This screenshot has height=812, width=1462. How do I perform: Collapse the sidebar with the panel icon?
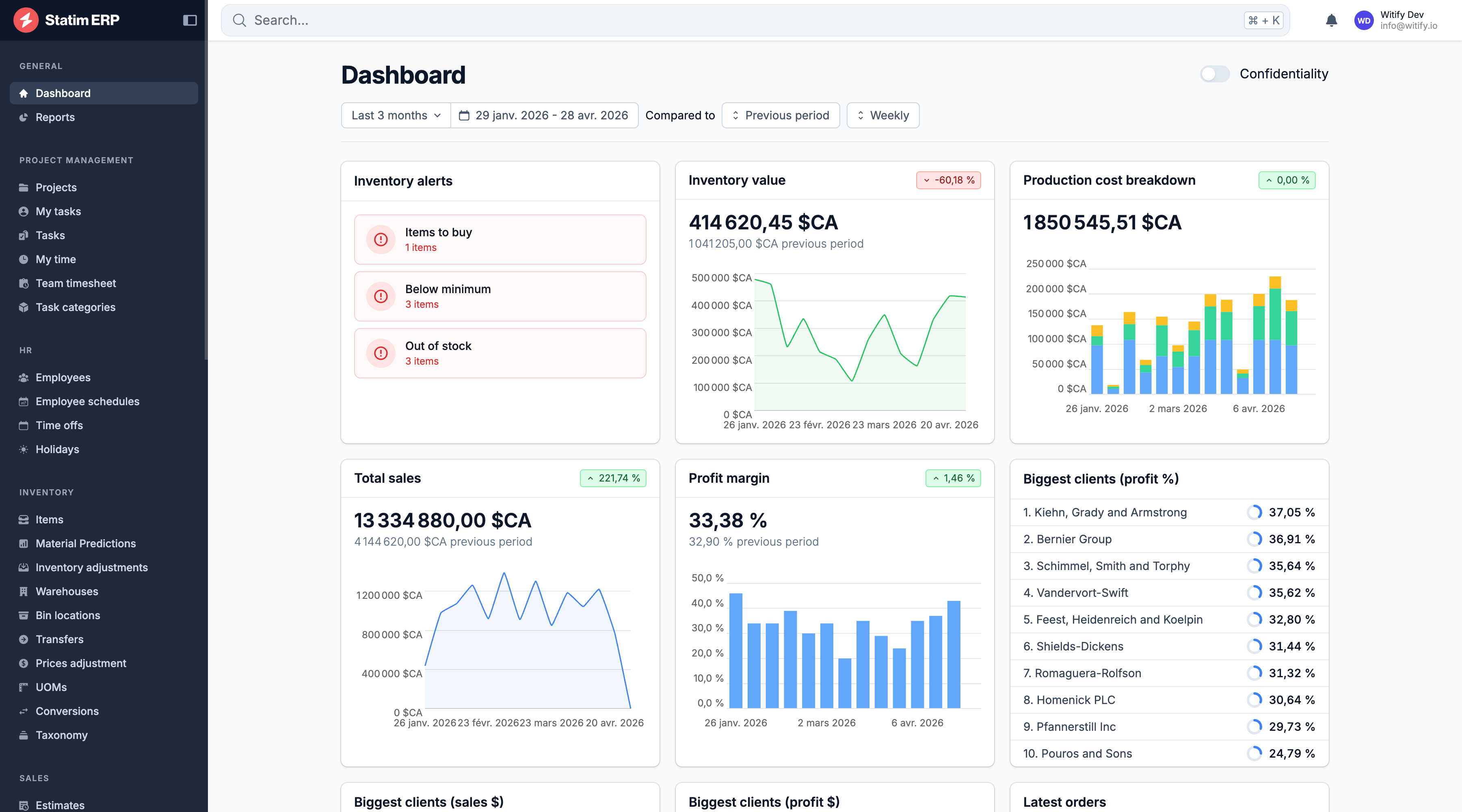click(x=190, y=20)
